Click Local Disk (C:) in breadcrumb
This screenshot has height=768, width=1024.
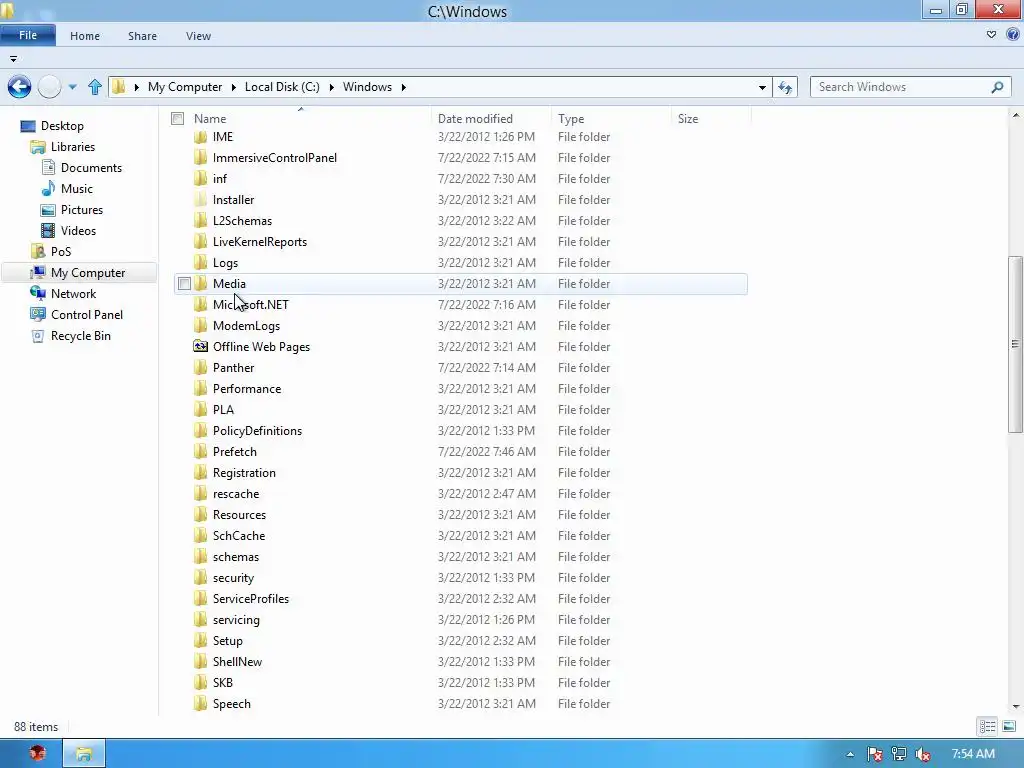tap(282, 87)
